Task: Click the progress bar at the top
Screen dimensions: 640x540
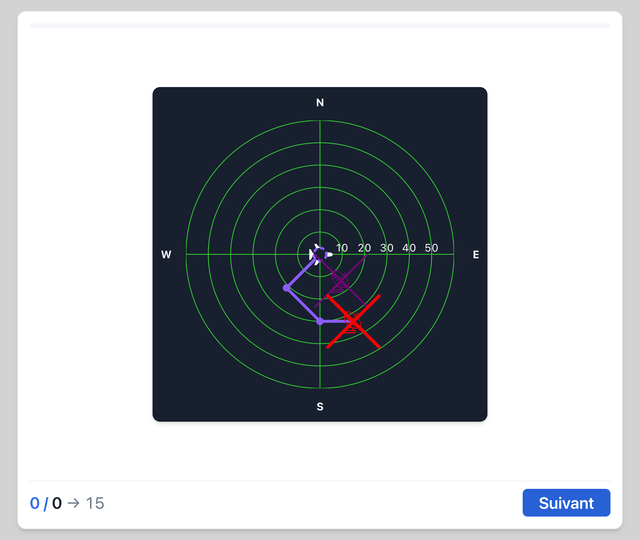Action: point(320,26)
